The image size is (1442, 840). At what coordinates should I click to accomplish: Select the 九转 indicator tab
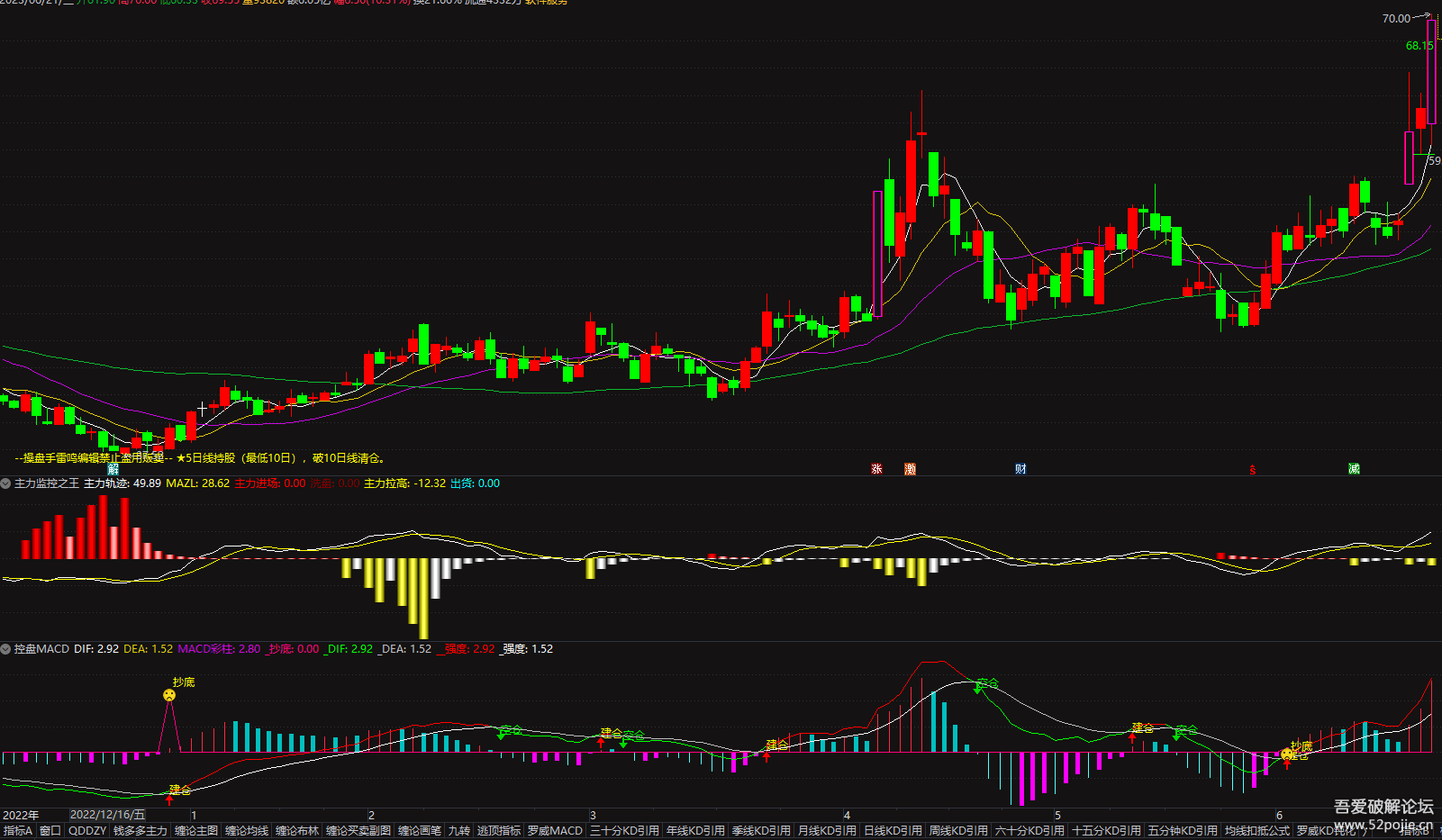(x=459, y=831)
